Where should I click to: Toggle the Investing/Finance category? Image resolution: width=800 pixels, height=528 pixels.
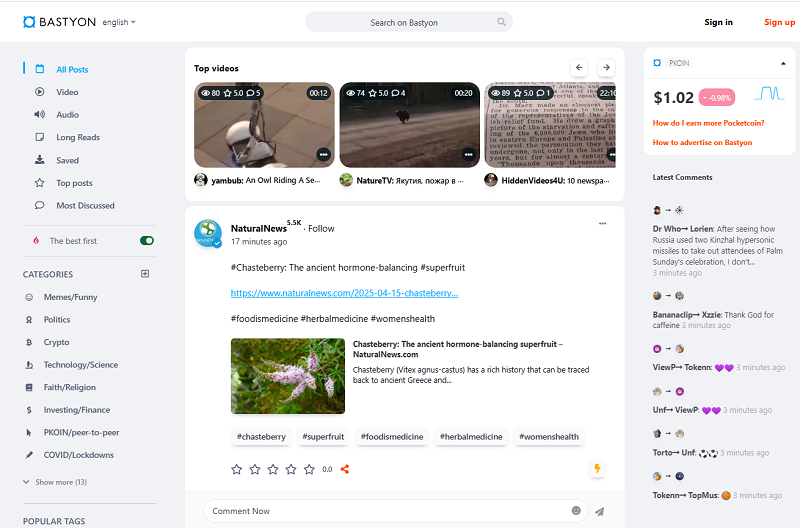(x=77, y=410)
